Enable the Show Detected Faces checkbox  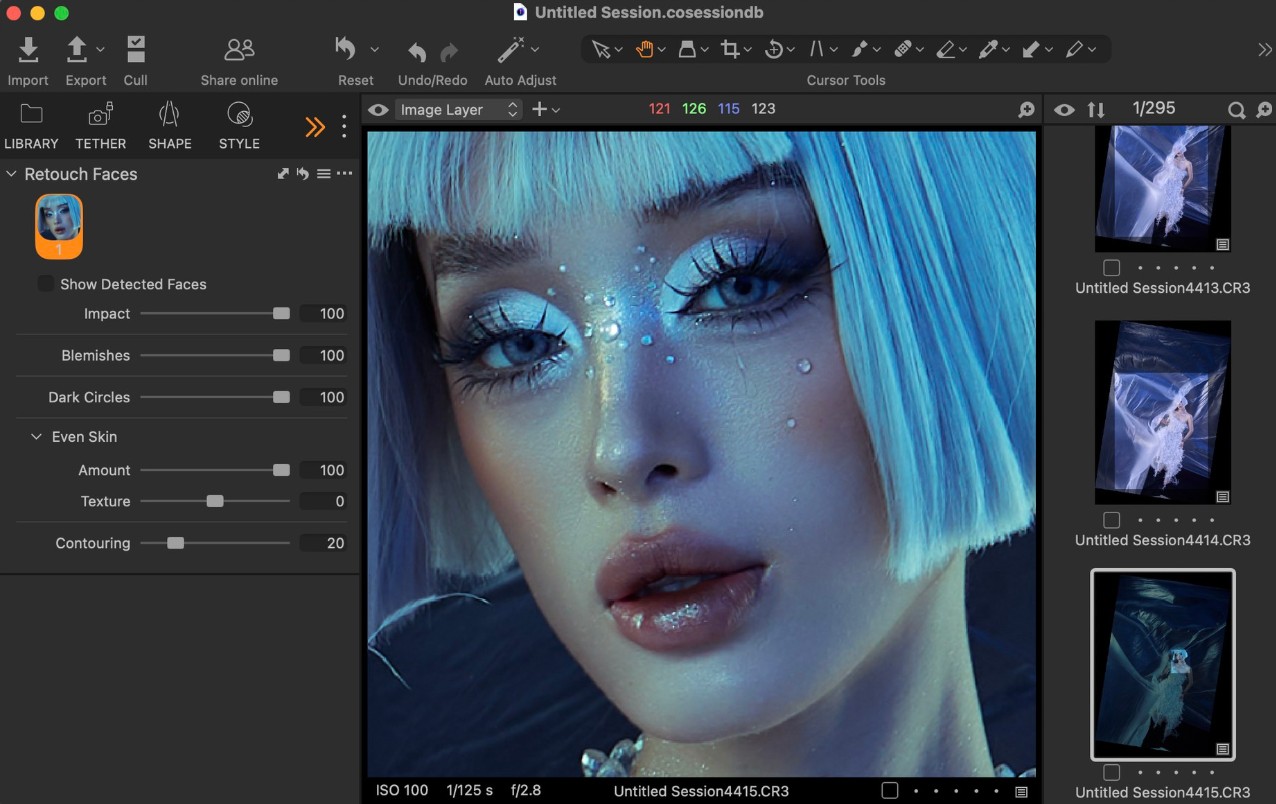click(x=46, y=284)
